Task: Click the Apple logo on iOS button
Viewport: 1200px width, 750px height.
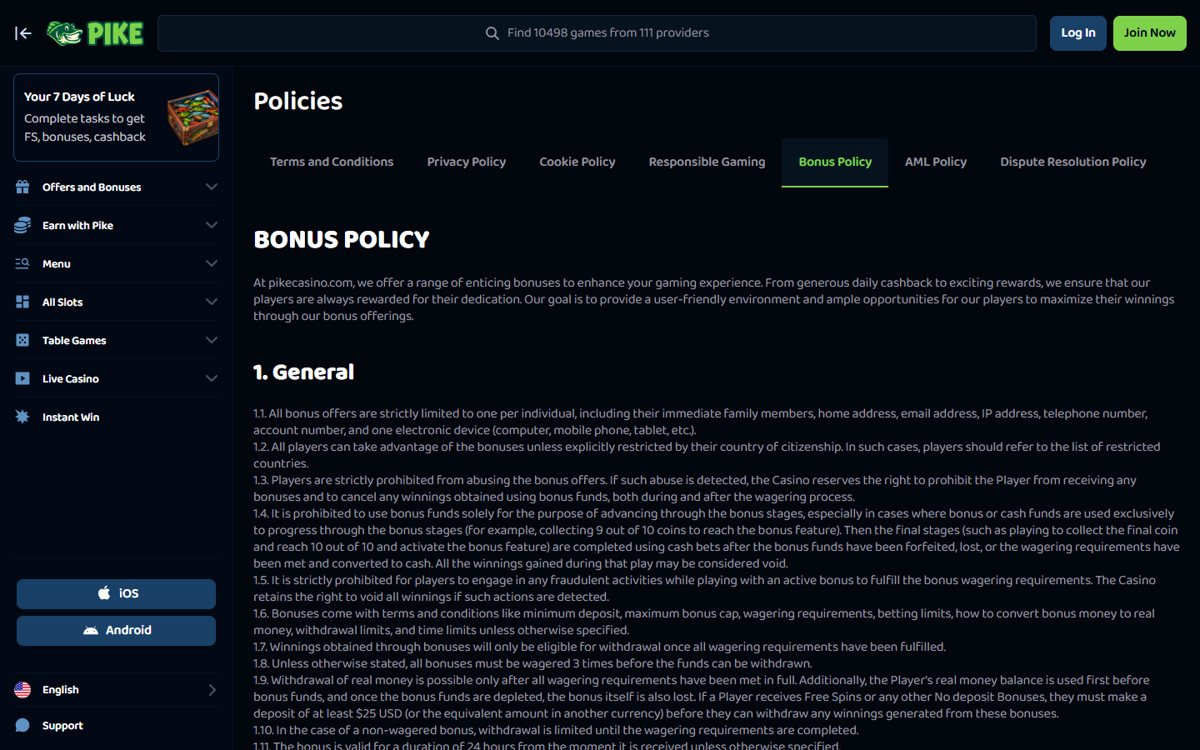Action: (103, 593)
